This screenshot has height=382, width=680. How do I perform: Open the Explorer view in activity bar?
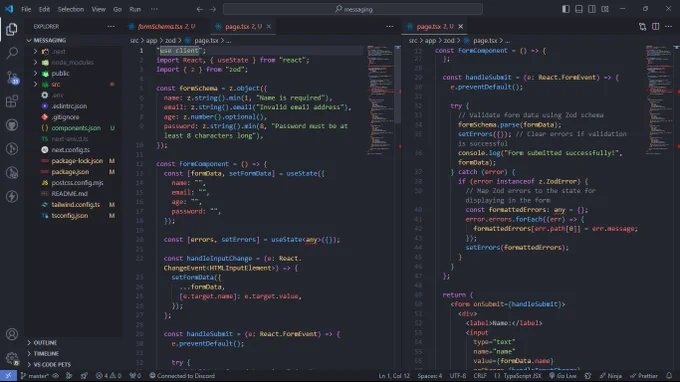pos(12,29)
